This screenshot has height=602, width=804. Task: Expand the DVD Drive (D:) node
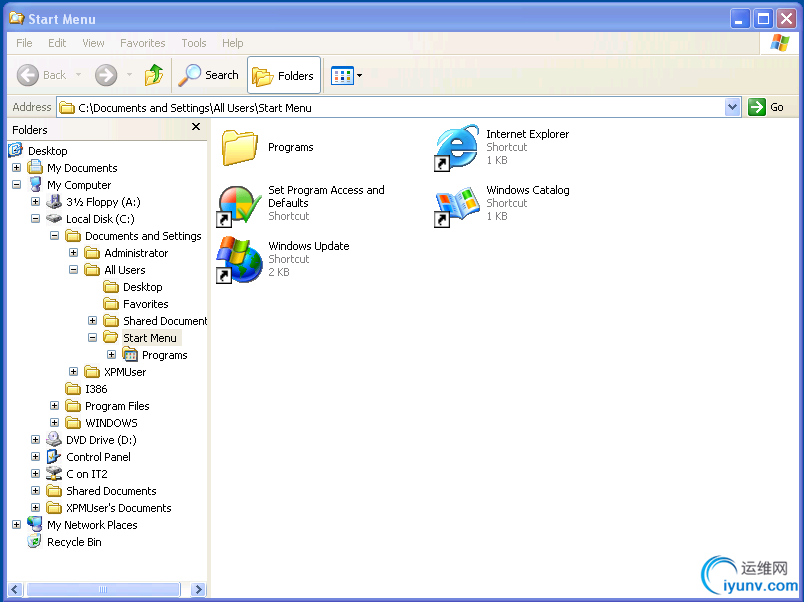tap(35, 439)
